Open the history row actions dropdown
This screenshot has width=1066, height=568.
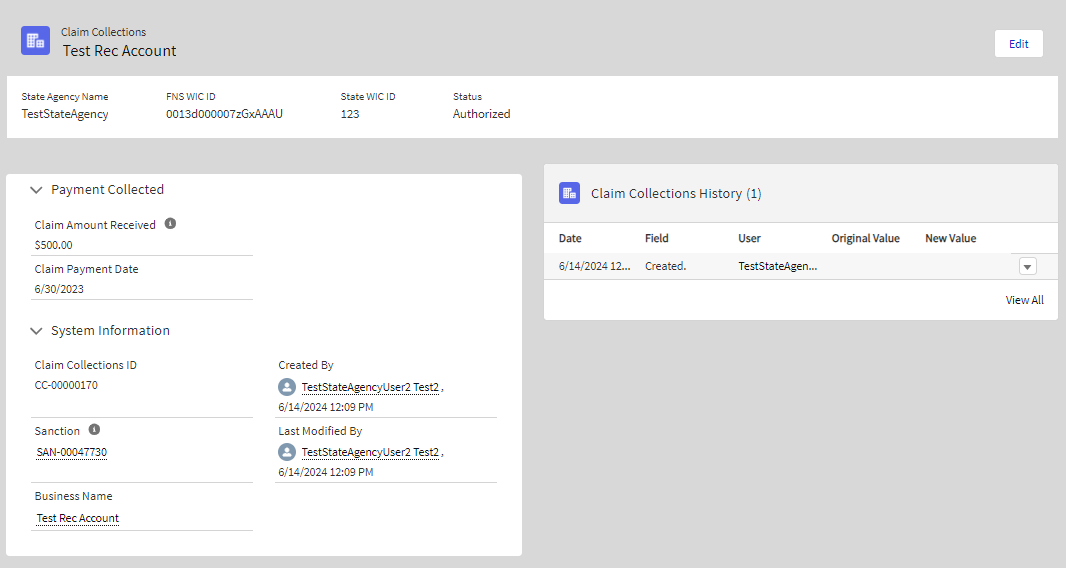click(x=1028, y=266)
